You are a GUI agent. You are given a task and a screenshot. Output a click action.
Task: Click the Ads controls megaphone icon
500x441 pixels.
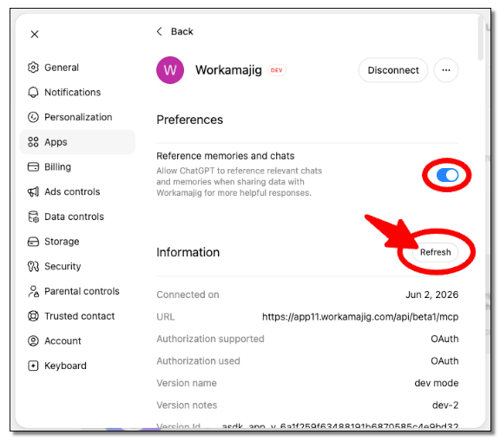click(x=33, y=192)
